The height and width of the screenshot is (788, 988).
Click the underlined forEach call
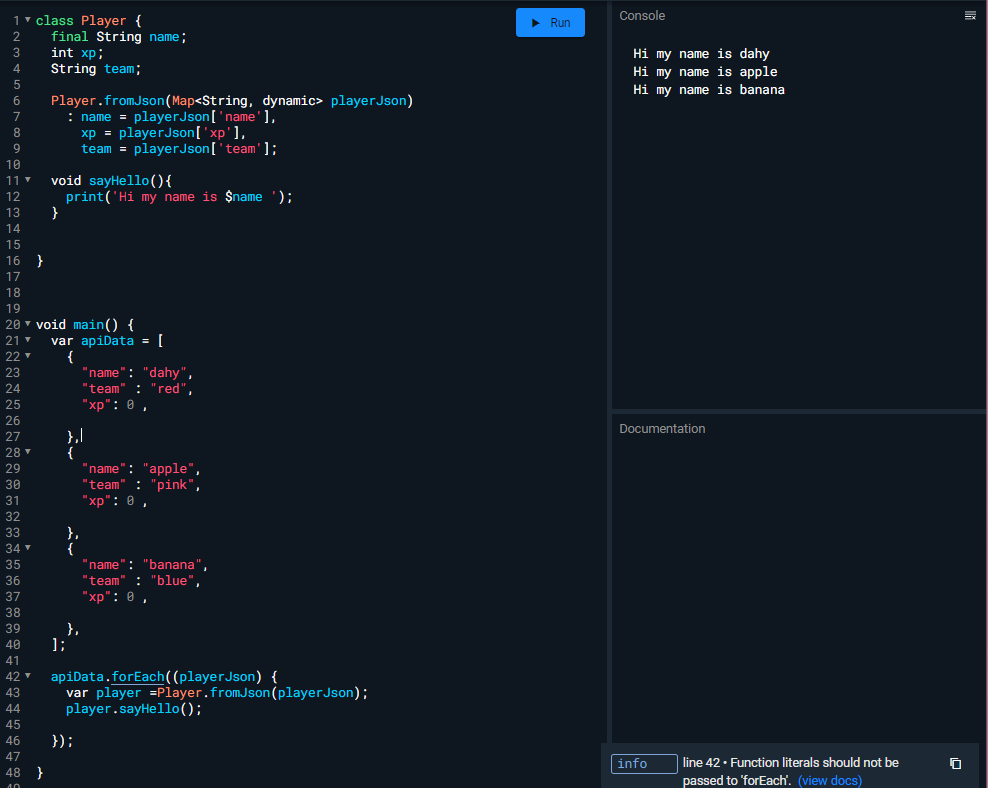click(x=137, y=677)
